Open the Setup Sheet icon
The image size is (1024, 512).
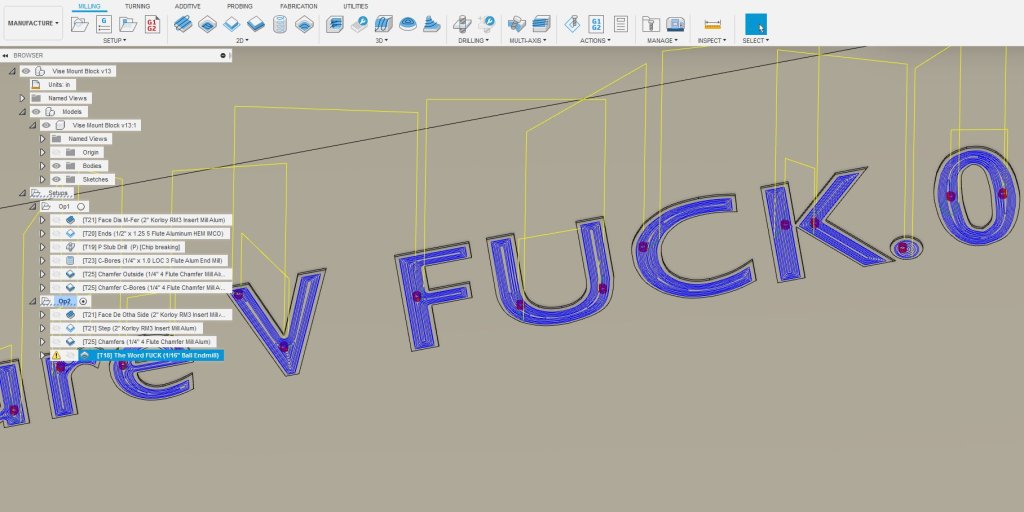620,23
